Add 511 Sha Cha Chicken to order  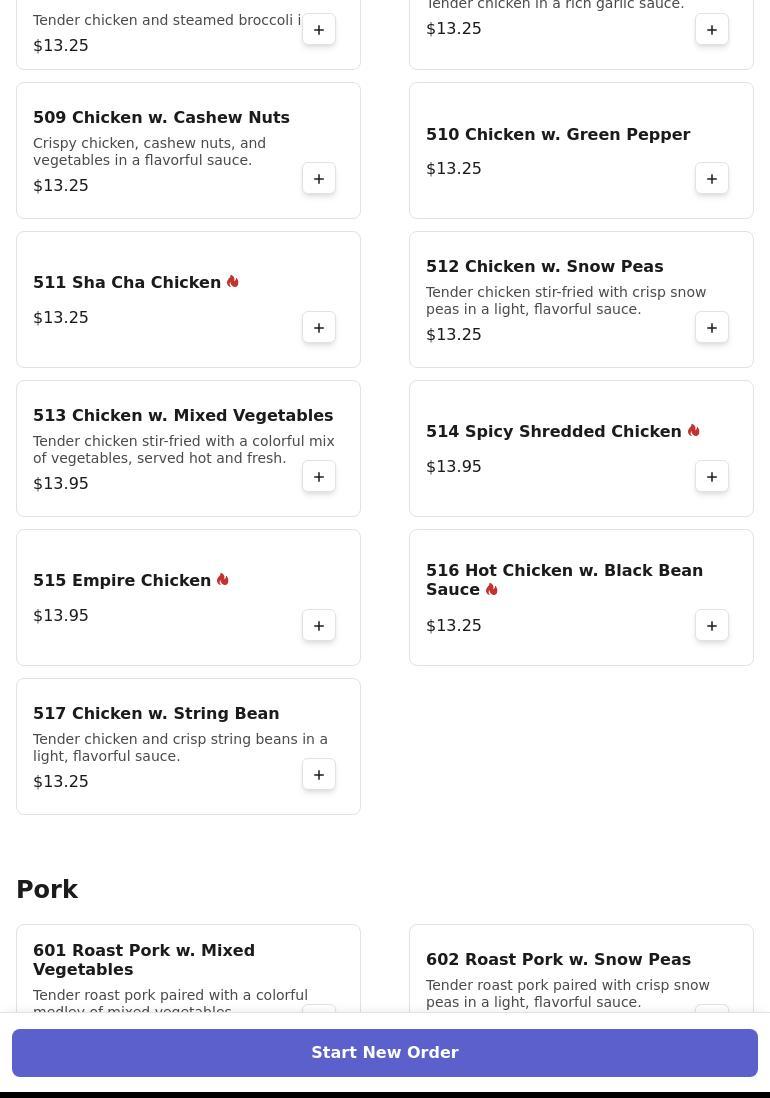tap(318, 328)
